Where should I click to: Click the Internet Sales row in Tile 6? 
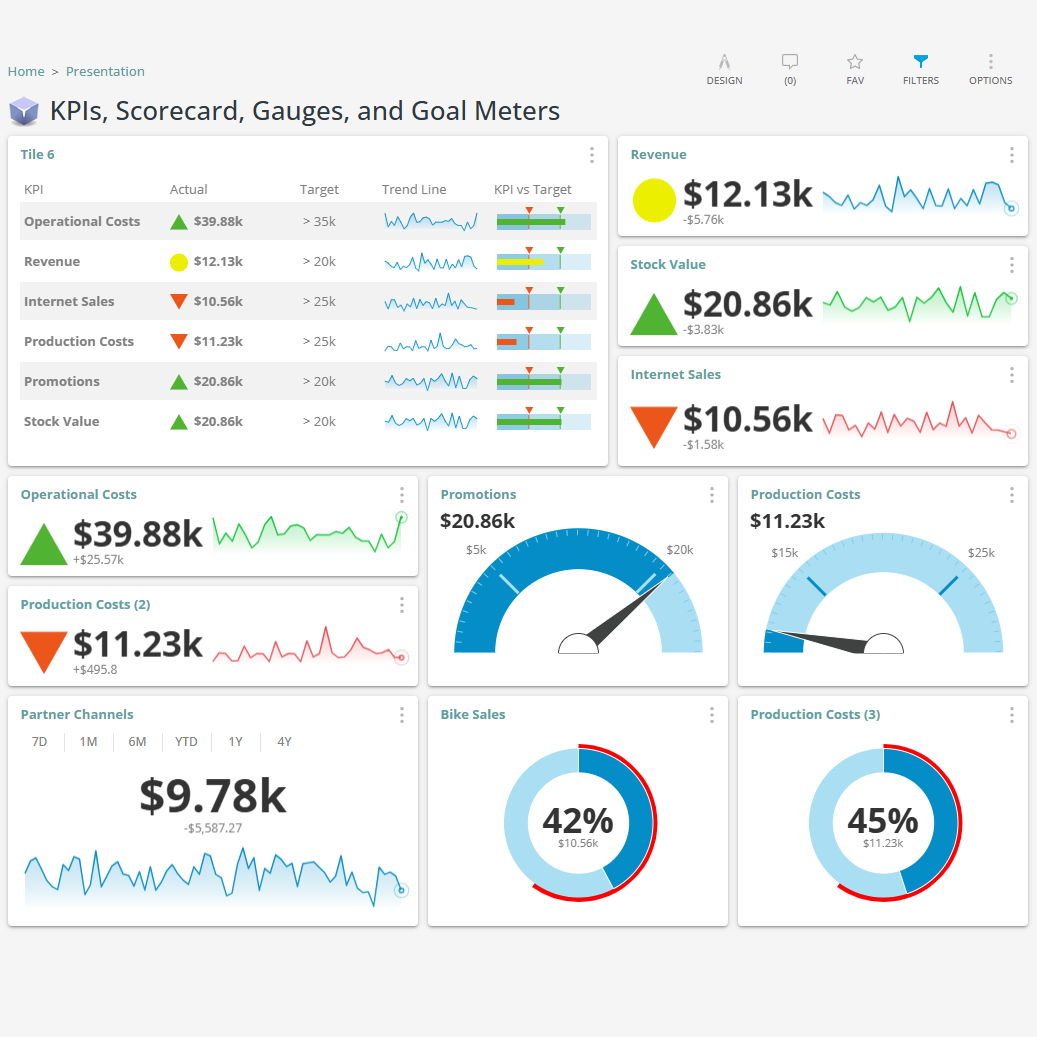(69, 302)
